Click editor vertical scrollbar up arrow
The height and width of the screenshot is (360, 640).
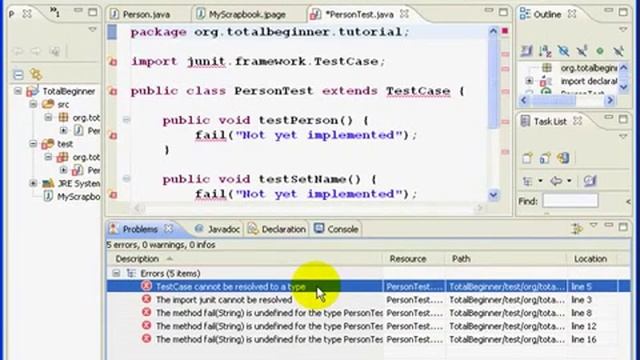493,31
